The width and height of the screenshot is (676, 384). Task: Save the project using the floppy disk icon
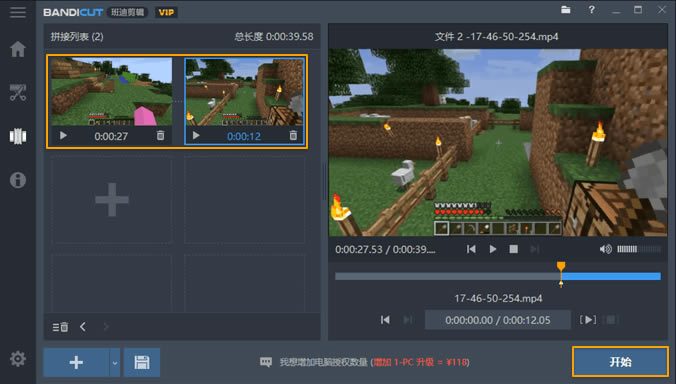tap(142, 362)
